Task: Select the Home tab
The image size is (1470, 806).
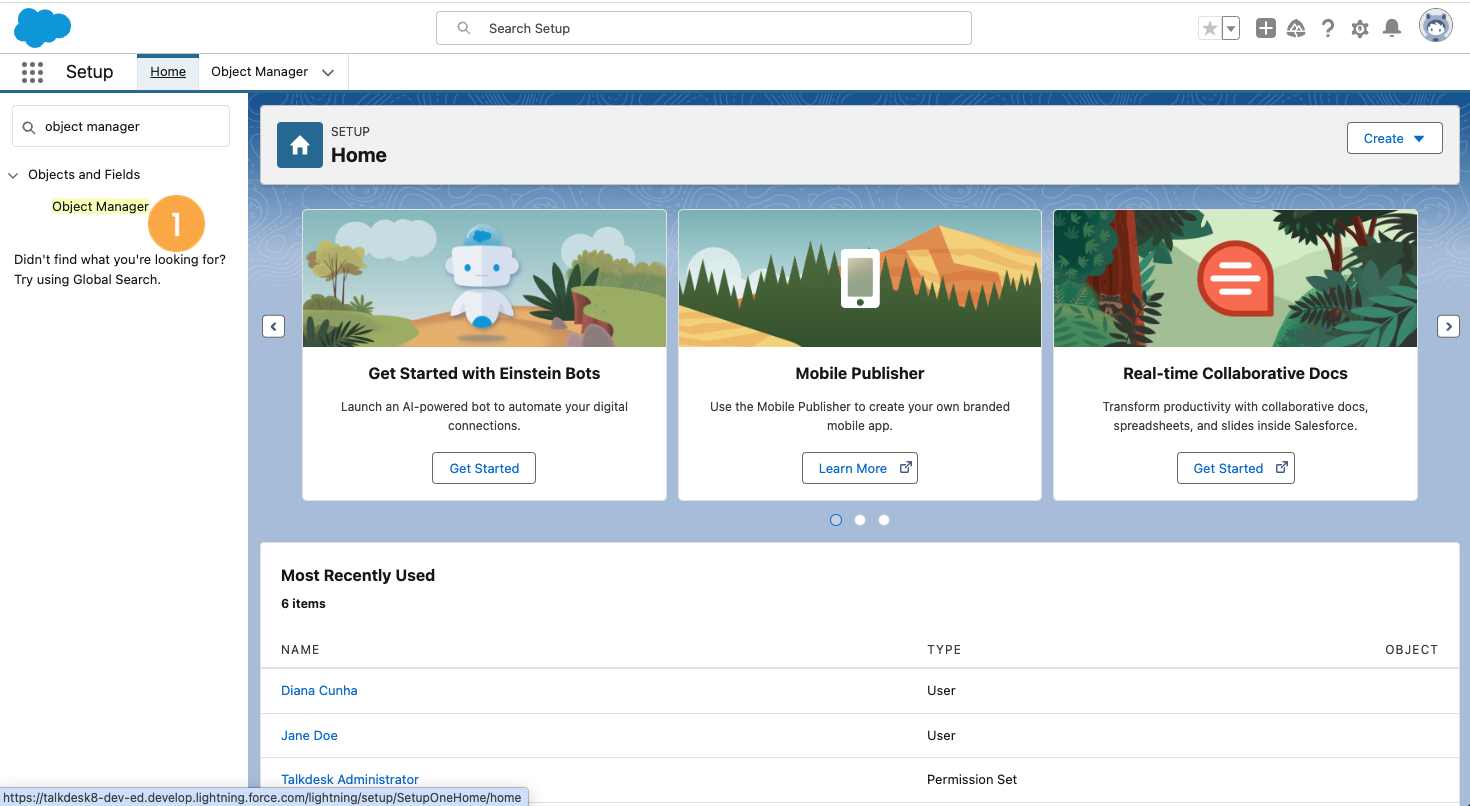Action: pyautogui.click(x=167, y=71)
